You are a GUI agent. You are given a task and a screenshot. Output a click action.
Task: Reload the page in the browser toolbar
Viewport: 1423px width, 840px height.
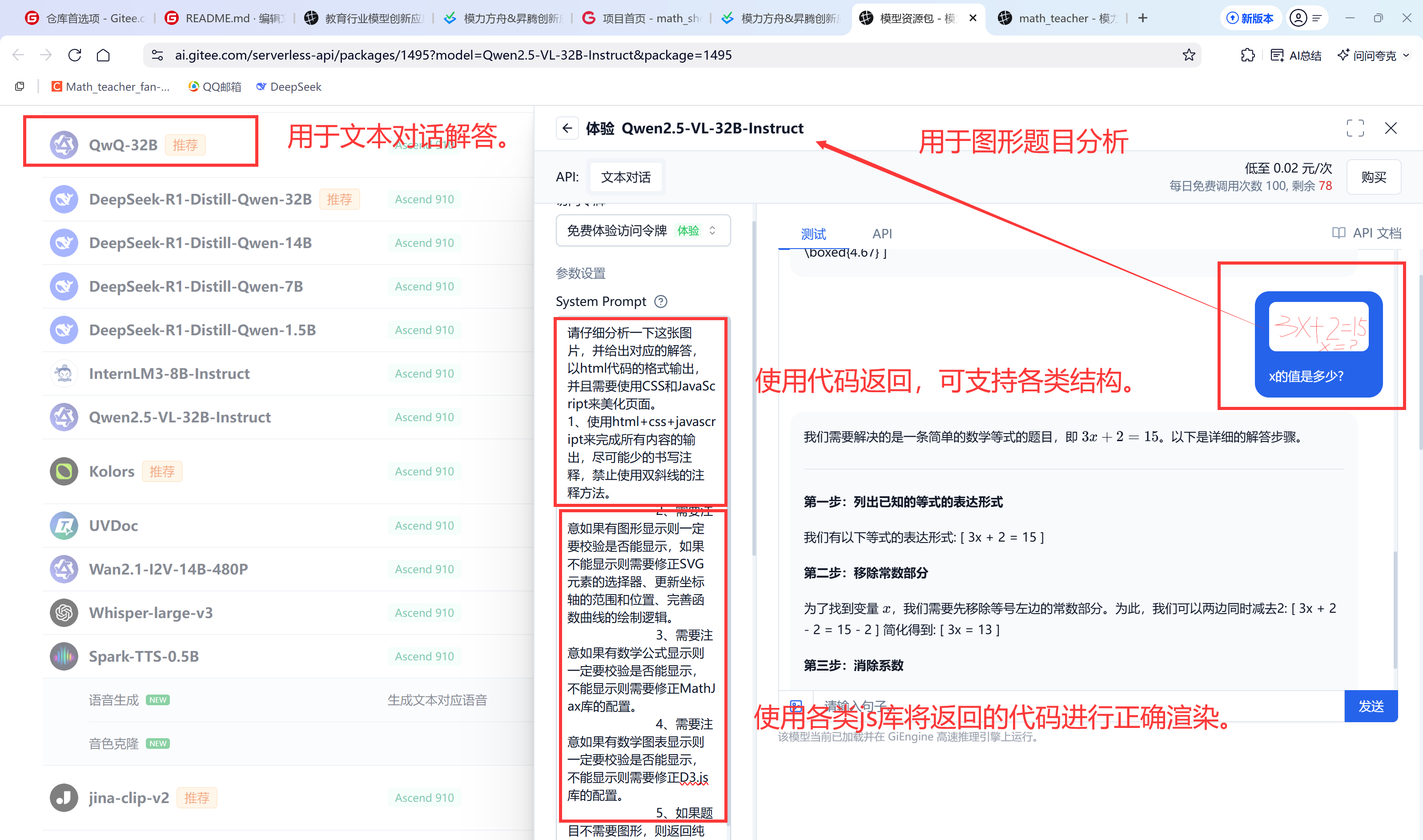pyautogui.click(x=75, y=55)
